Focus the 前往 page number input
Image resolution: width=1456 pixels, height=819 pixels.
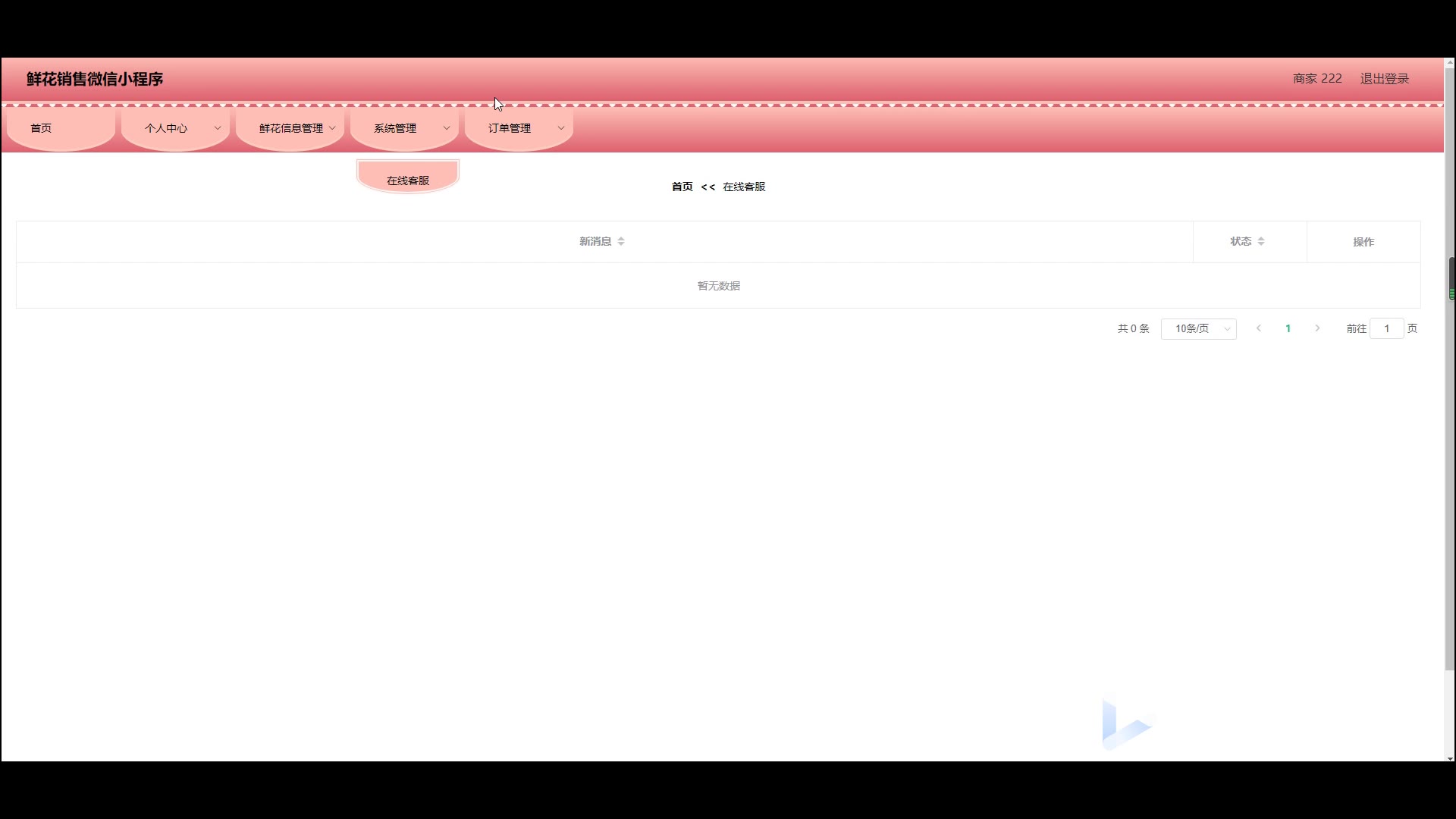[x=1386, y=328]
